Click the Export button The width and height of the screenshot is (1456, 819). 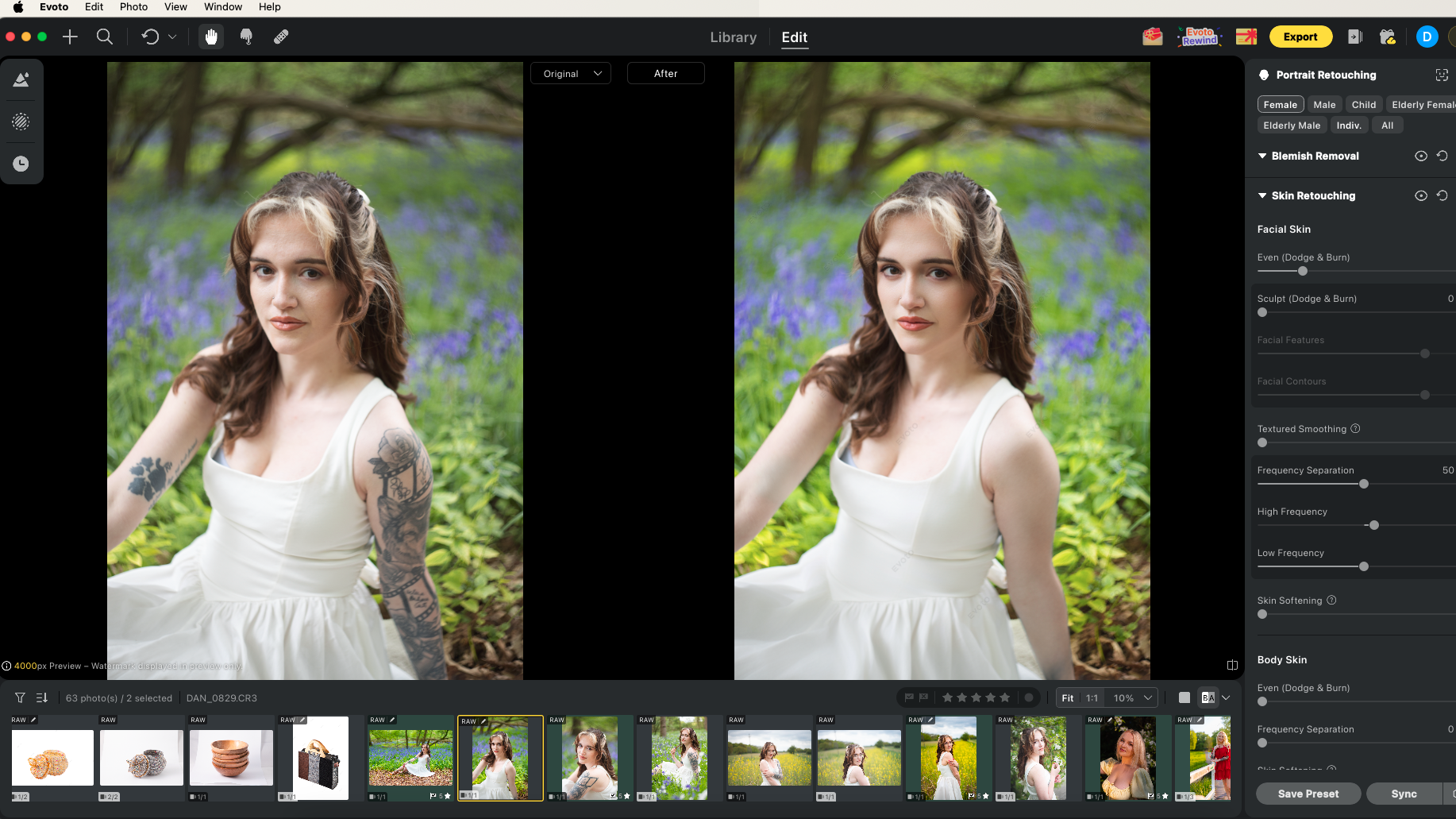1300,37
